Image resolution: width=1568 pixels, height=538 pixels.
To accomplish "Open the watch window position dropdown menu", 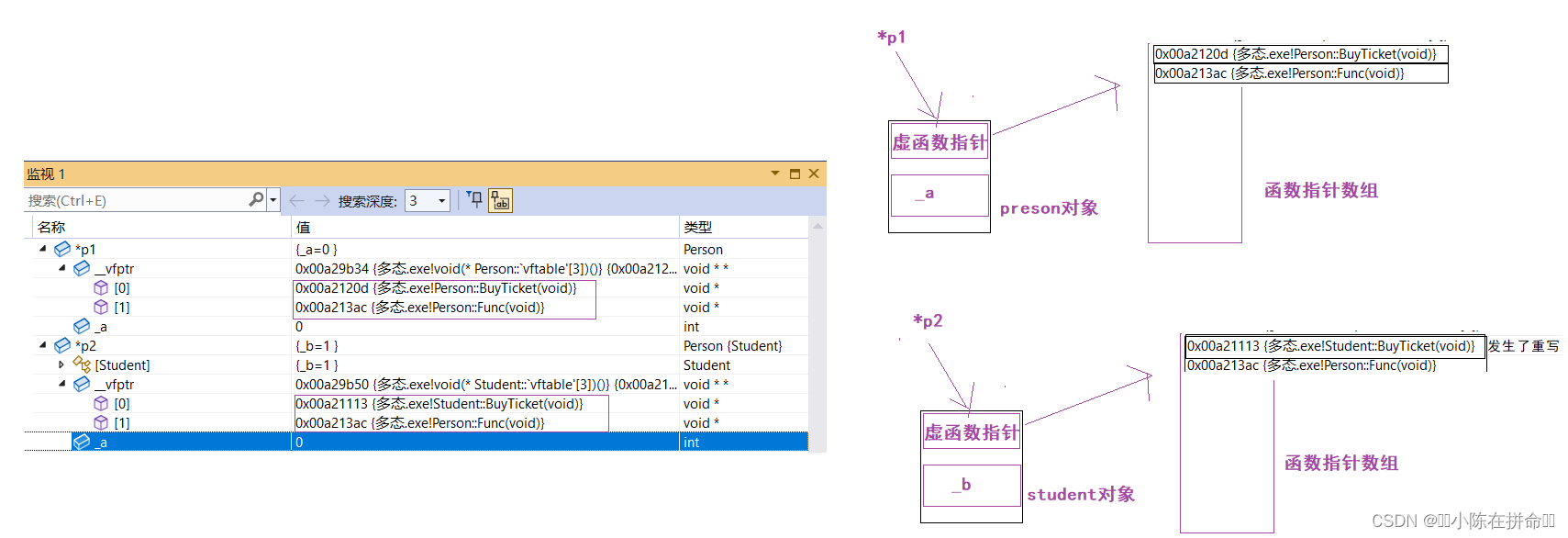I will pyautogui.click(x=775, y=174).
